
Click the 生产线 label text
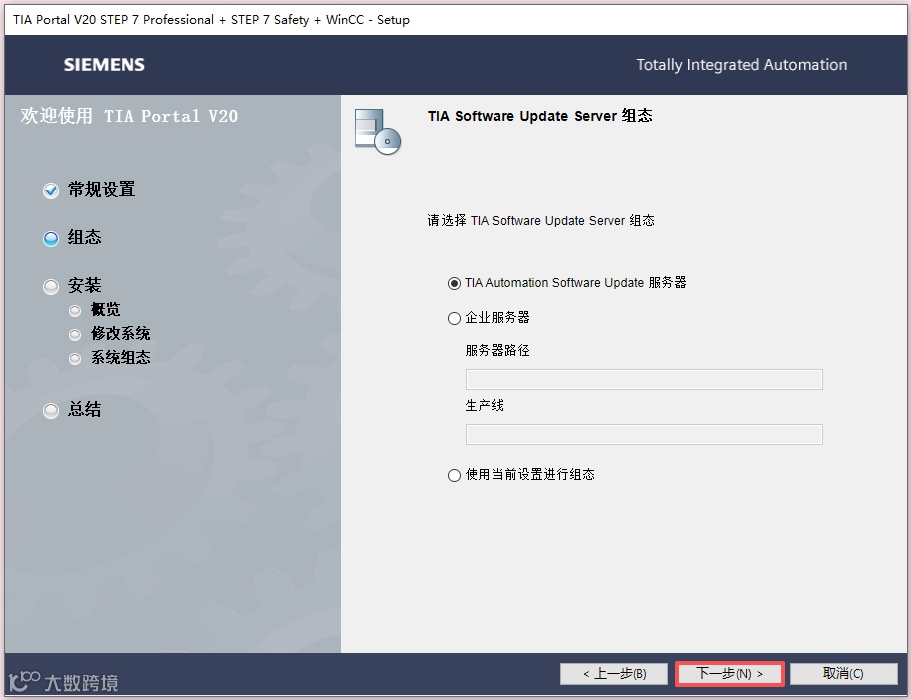click(485, 405)
